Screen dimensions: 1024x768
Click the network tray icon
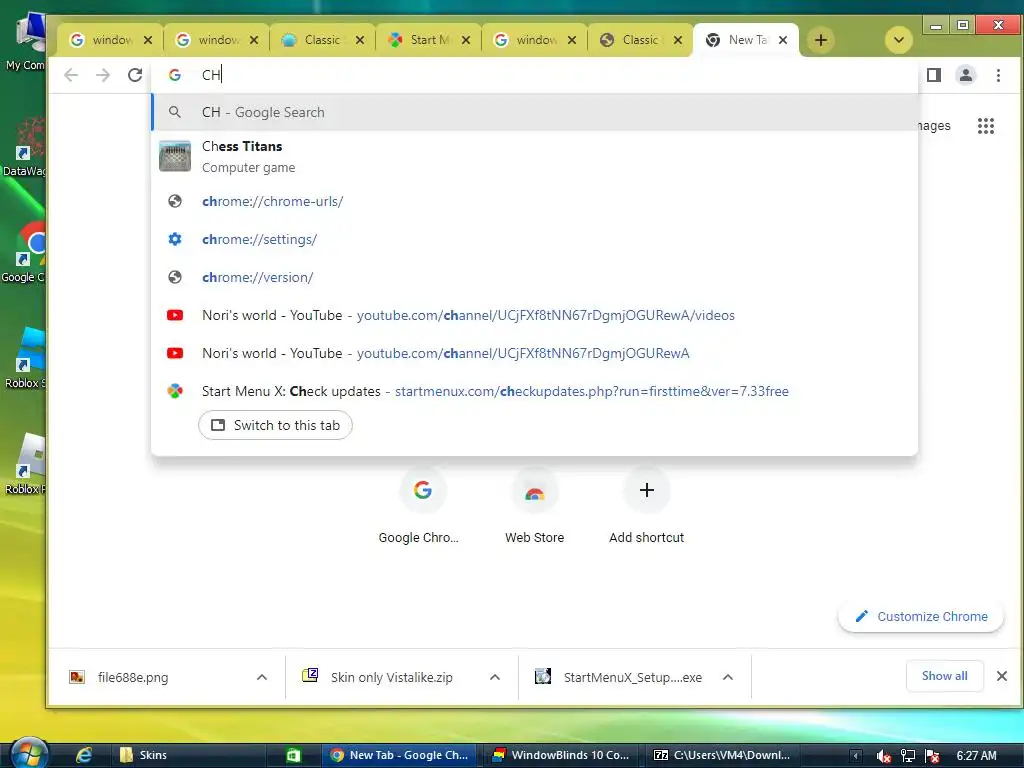908,756
